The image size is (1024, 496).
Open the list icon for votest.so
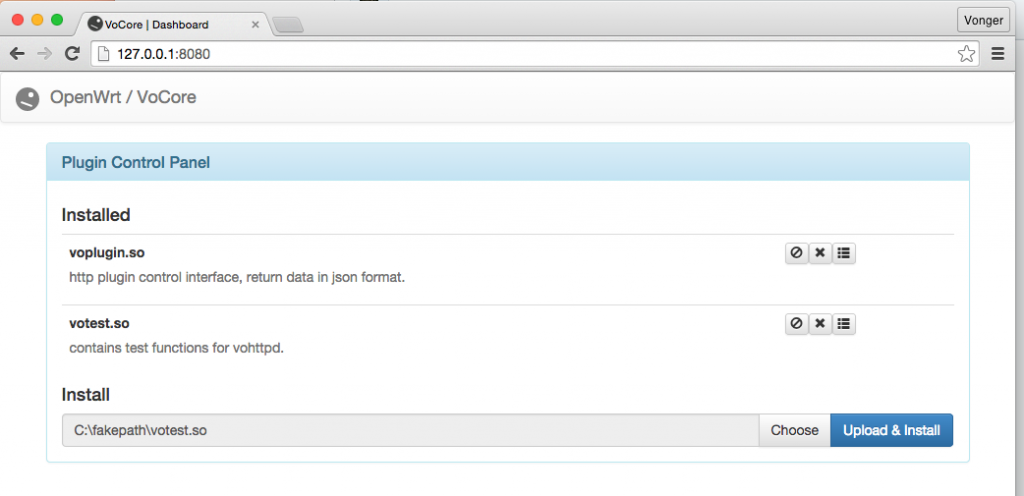pos(844,324)
